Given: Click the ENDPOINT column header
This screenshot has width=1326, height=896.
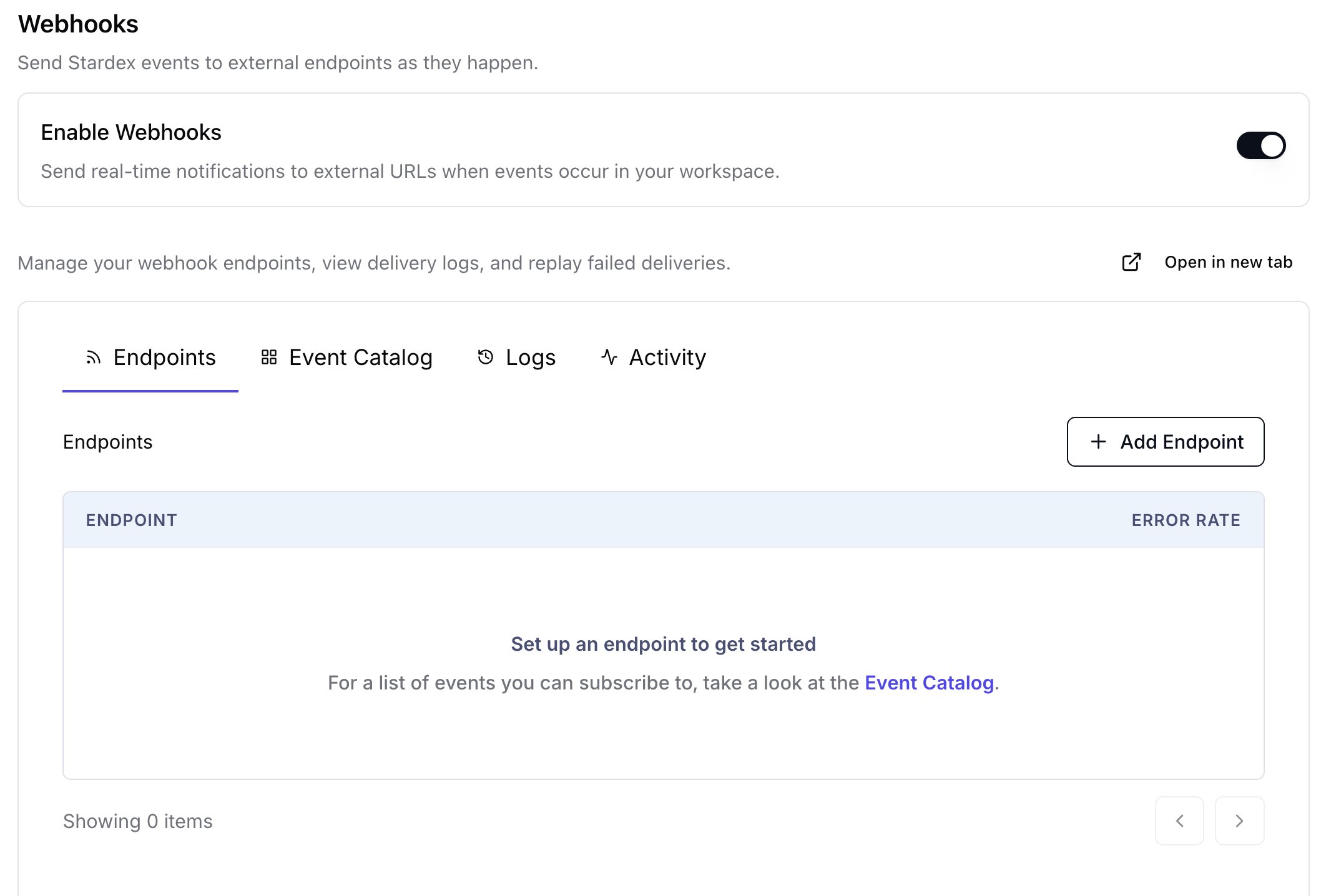Looking at the screenshot, I should (131, 520).
